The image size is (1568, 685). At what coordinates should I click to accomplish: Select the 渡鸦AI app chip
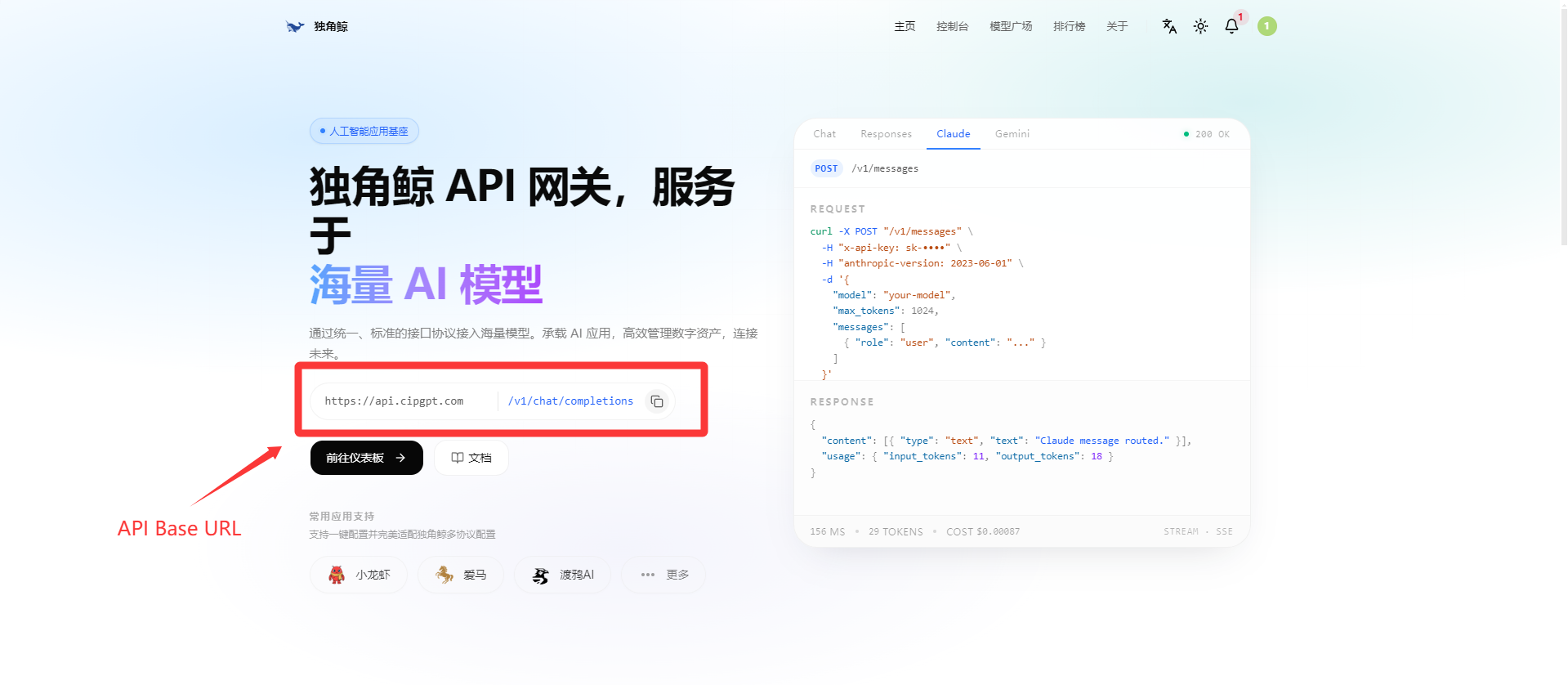tap(562, 575)
